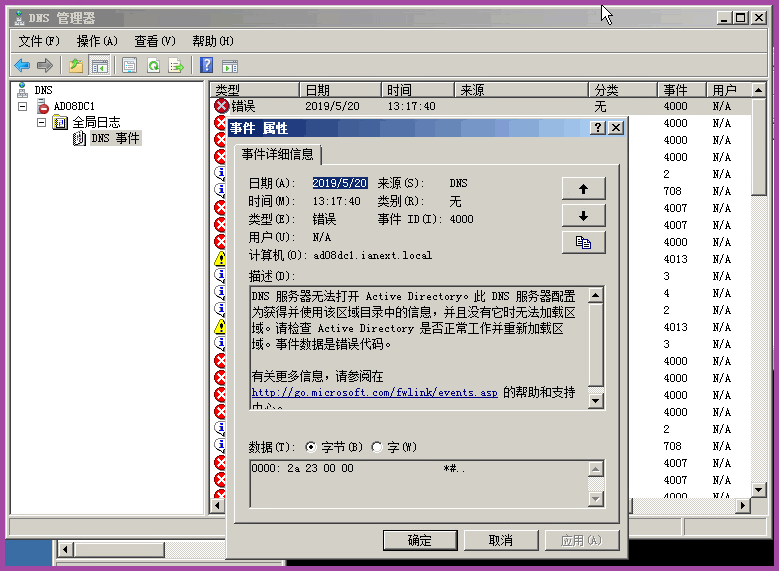The height and width of the screenshot is (571, 779).
Task: Open the 操作(A) menu
Action: pos(97,41)
